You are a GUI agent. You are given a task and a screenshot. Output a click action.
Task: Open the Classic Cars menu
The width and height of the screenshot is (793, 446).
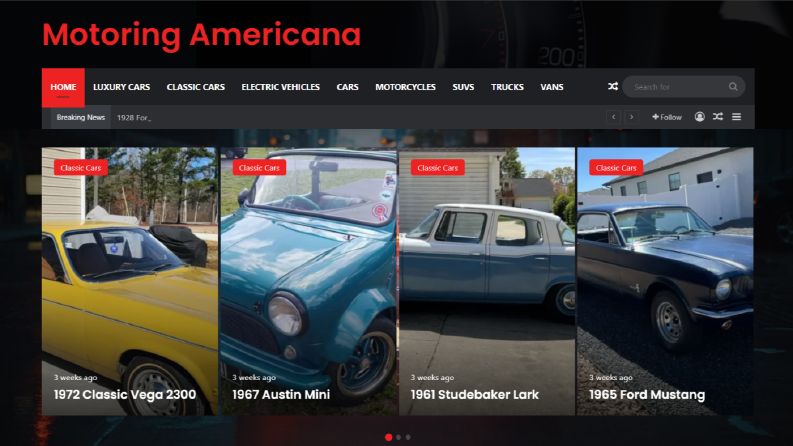click(x=196, y=87)
